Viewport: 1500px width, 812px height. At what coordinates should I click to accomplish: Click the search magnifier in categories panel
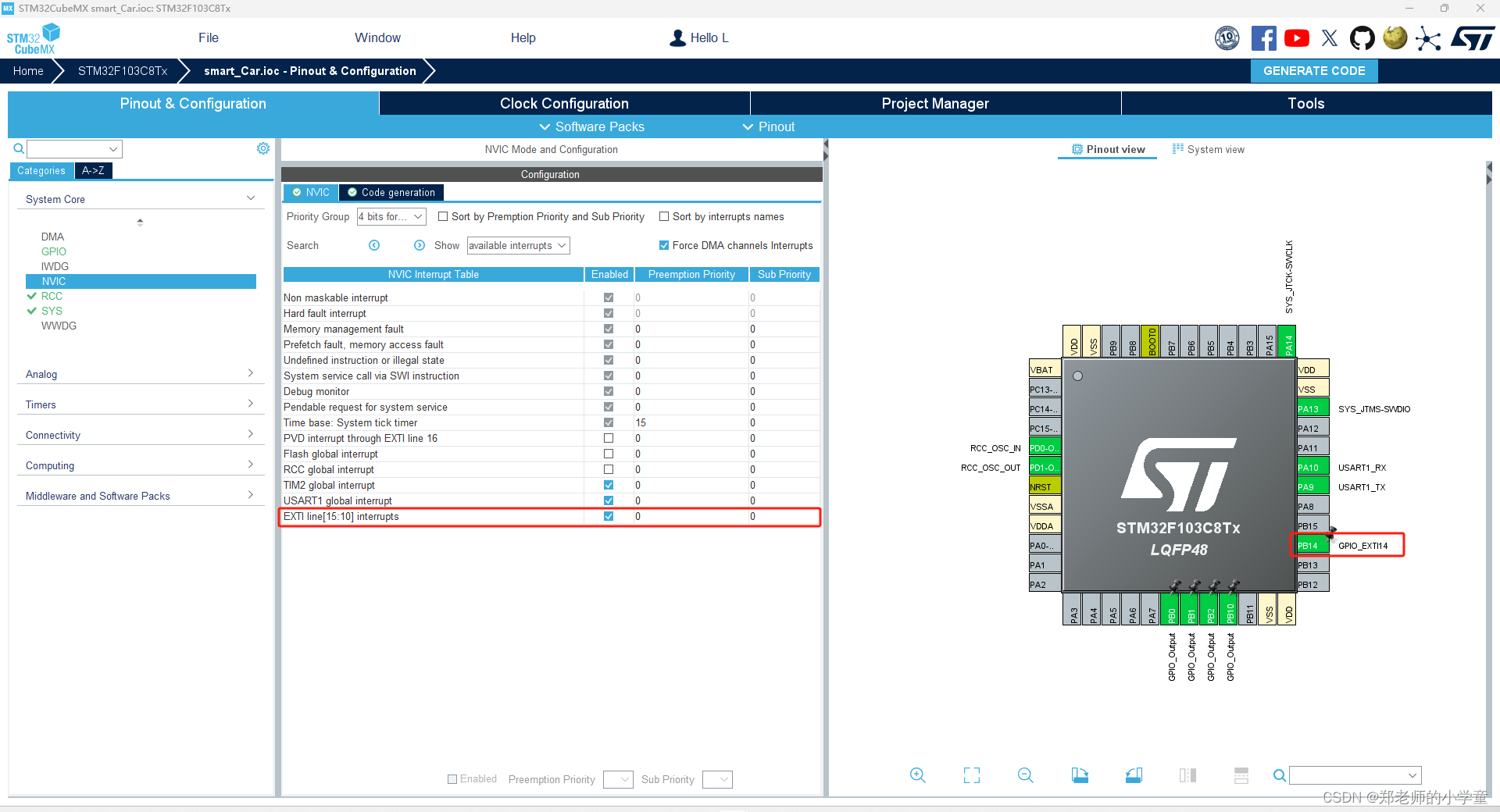pyautogui.click(x=19, y=148)
